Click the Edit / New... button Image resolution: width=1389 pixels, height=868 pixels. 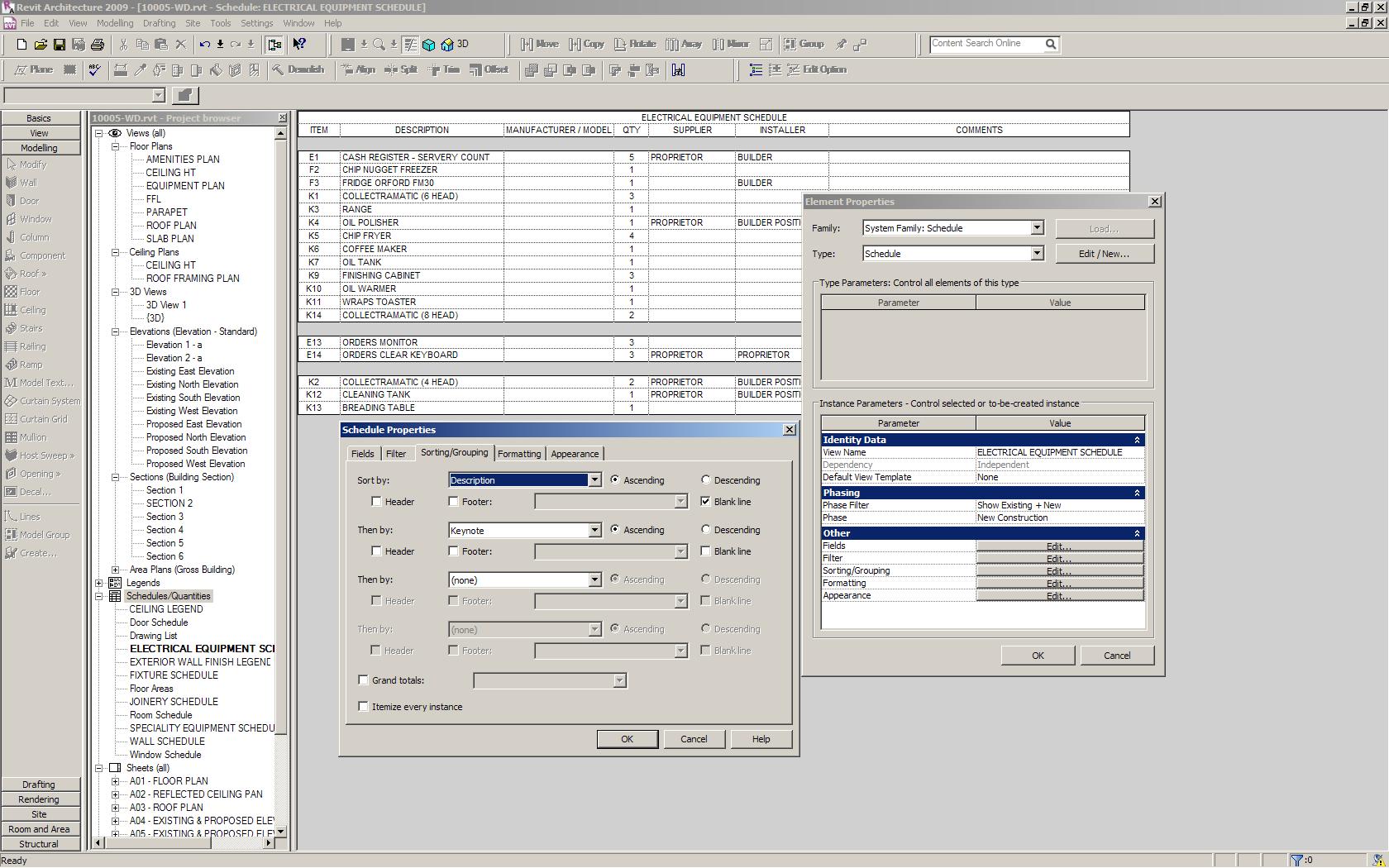(x=1103, y=254)
